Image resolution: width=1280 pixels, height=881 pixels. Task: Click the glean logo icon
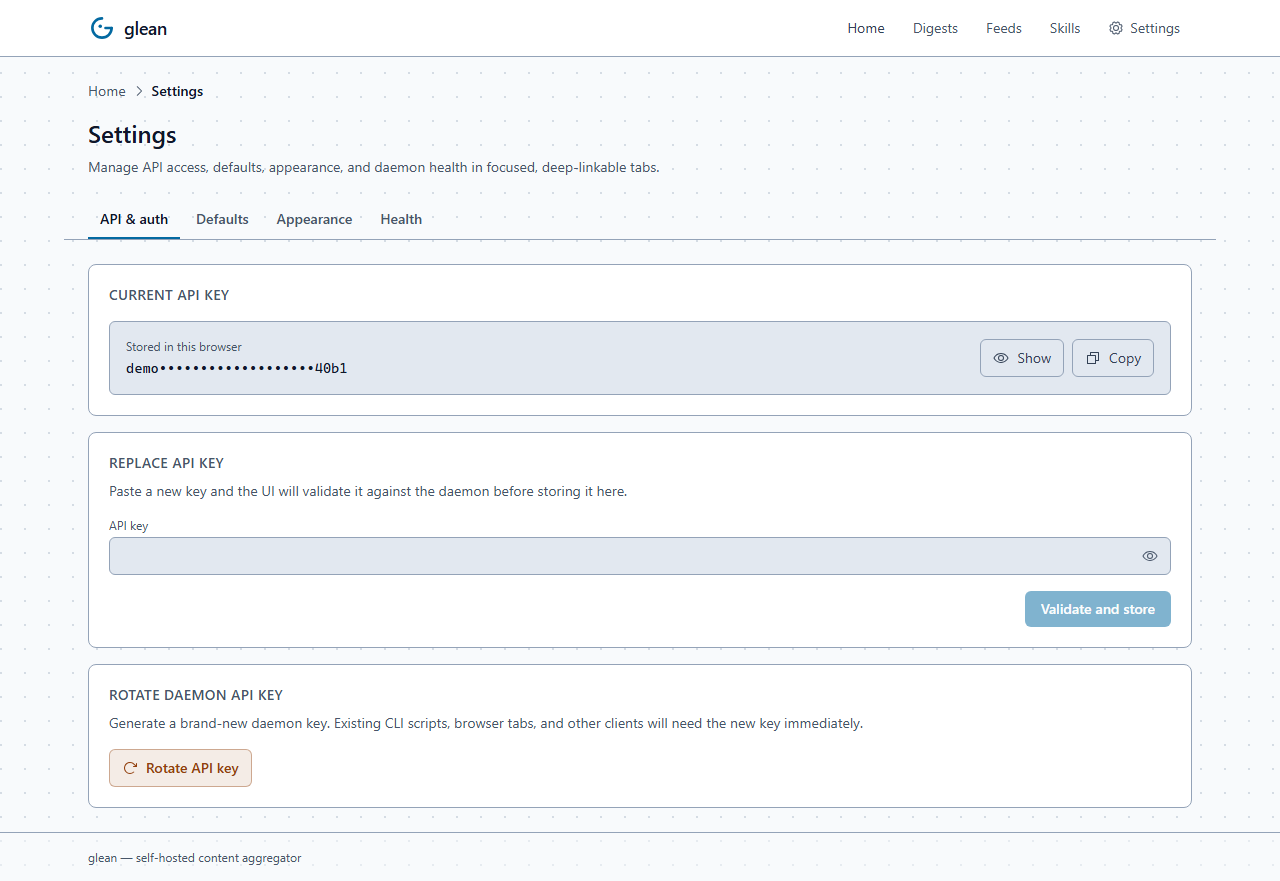(101, 28)
